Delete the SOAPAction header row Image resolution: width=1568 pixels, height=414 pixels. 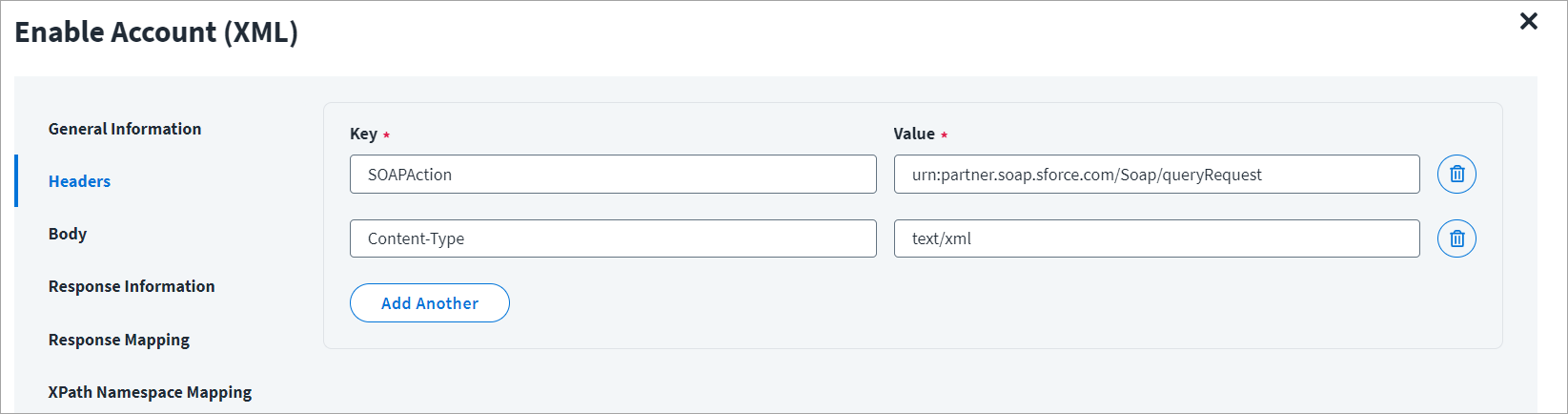click(x=1456, y=175)
